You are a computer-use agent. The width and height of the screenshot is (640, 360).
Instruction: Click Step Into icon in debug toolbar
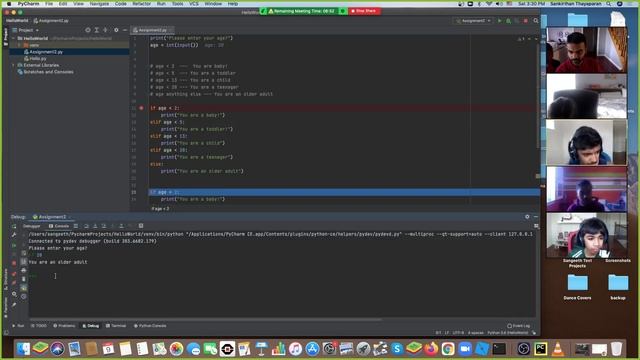point(95,226)
